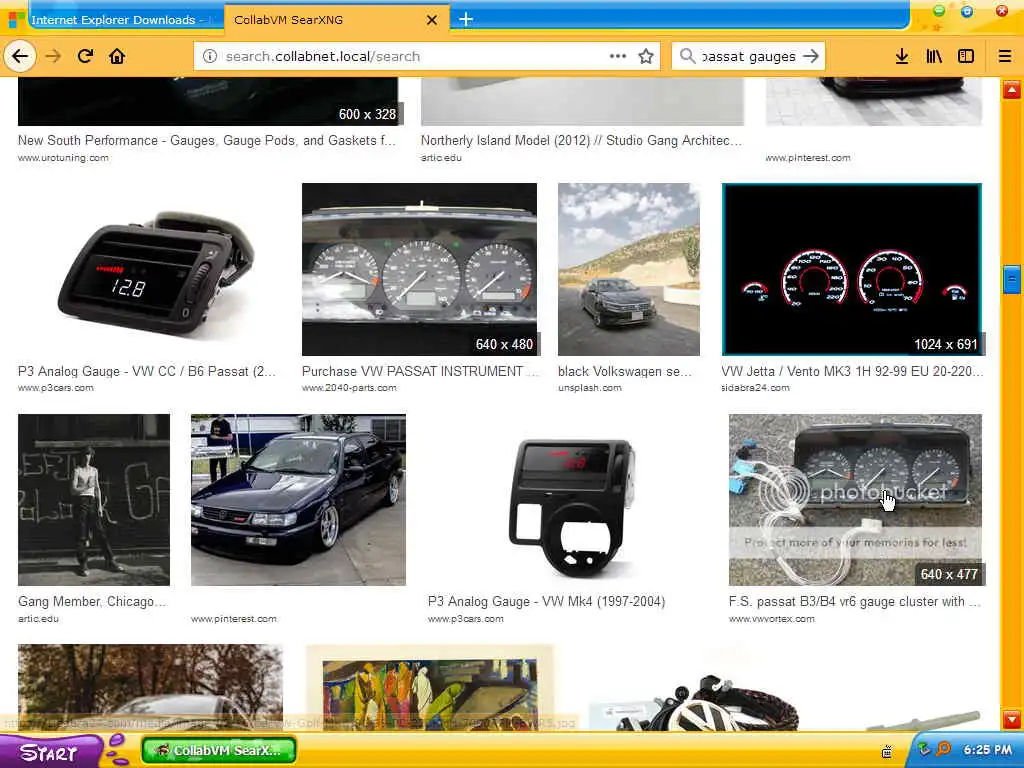The image size is (1024, 768).
Task: Open Northerly Island Model Studio Gang link
Action: [x=581, y=140]
